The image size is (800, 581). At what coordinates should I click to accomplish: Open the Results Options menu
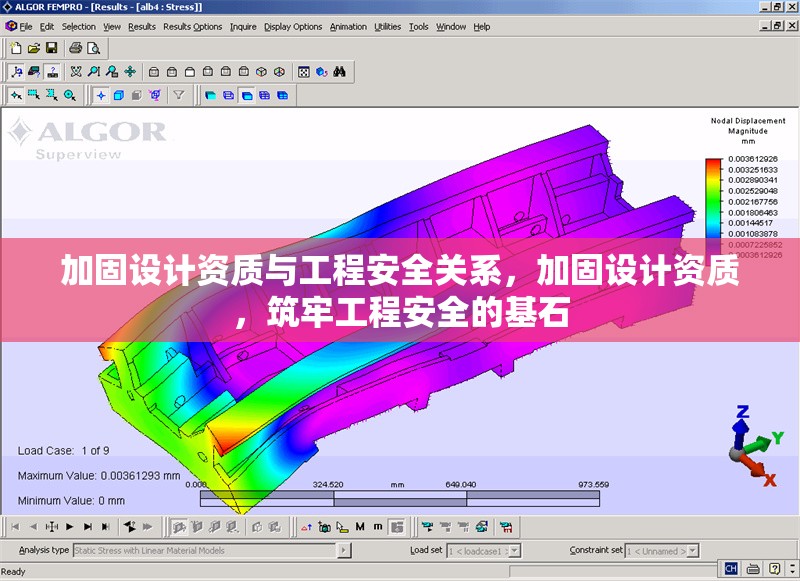click(x=194, y=27)
